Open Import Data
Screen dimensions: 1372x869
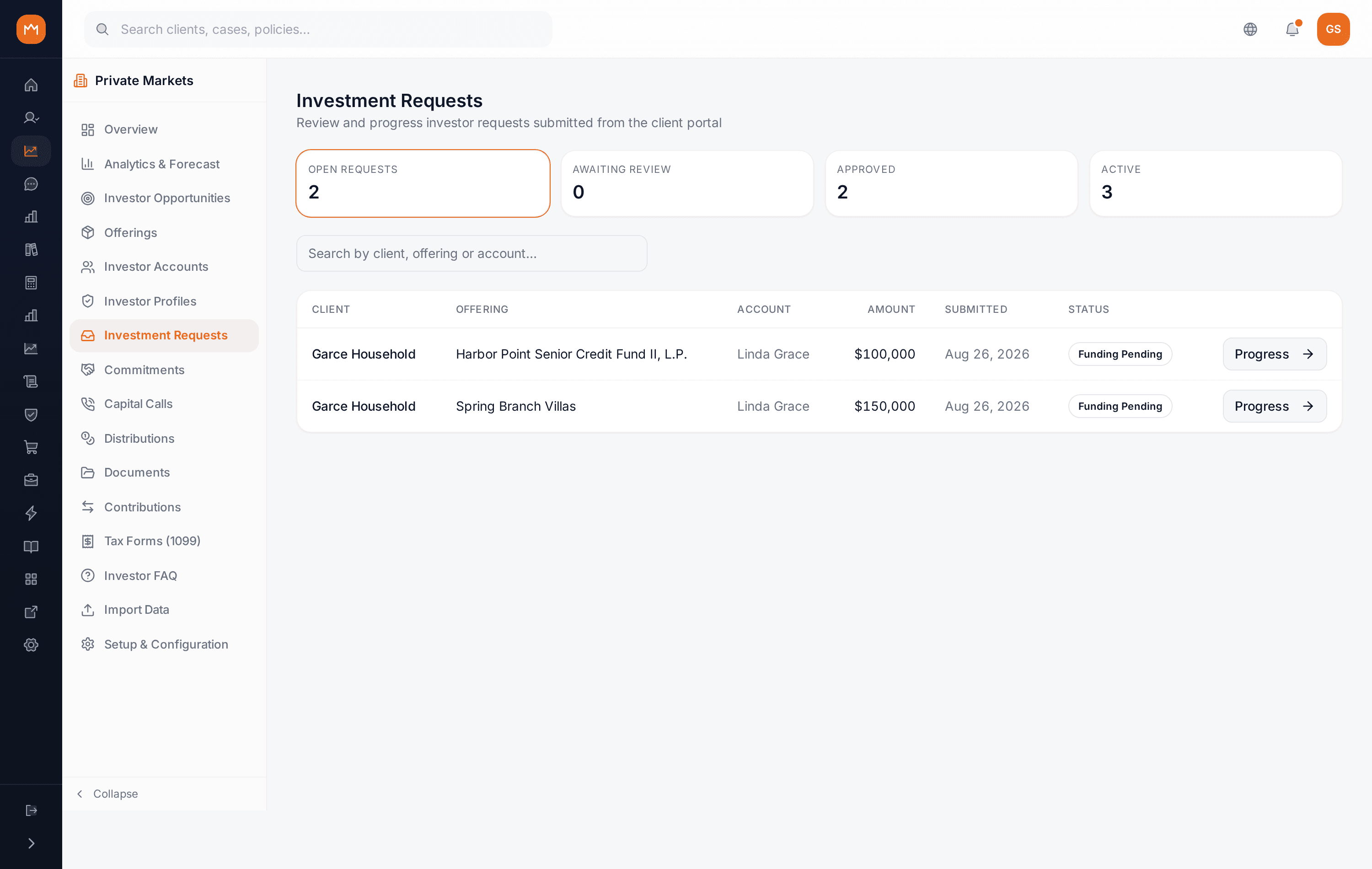164,610
